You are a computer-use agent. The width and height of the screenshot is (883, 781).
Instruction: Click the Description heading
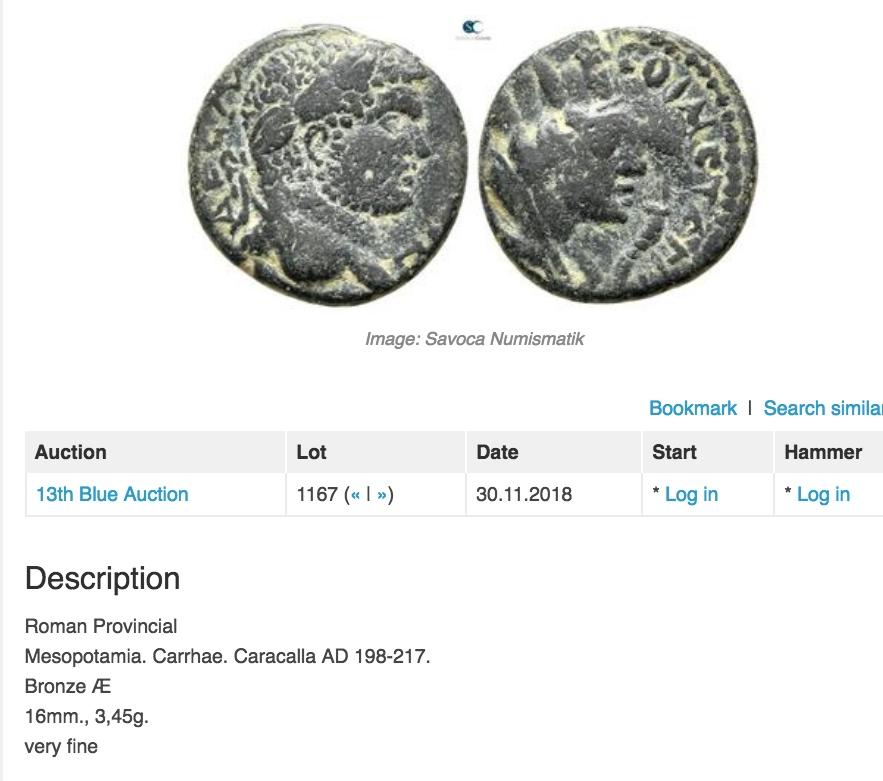point(102,579)
